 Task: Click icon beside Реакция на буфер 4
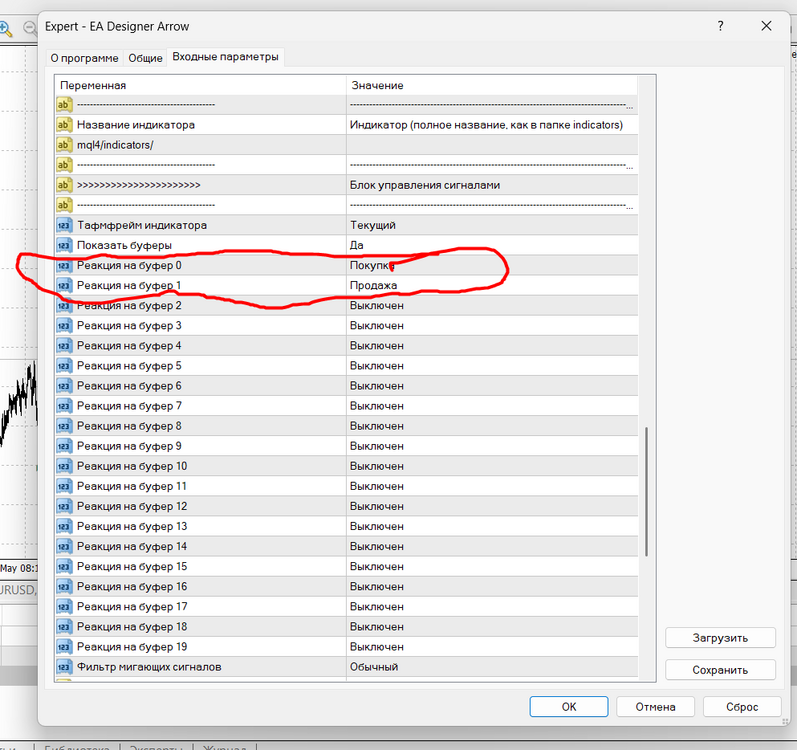coord(64,346)
